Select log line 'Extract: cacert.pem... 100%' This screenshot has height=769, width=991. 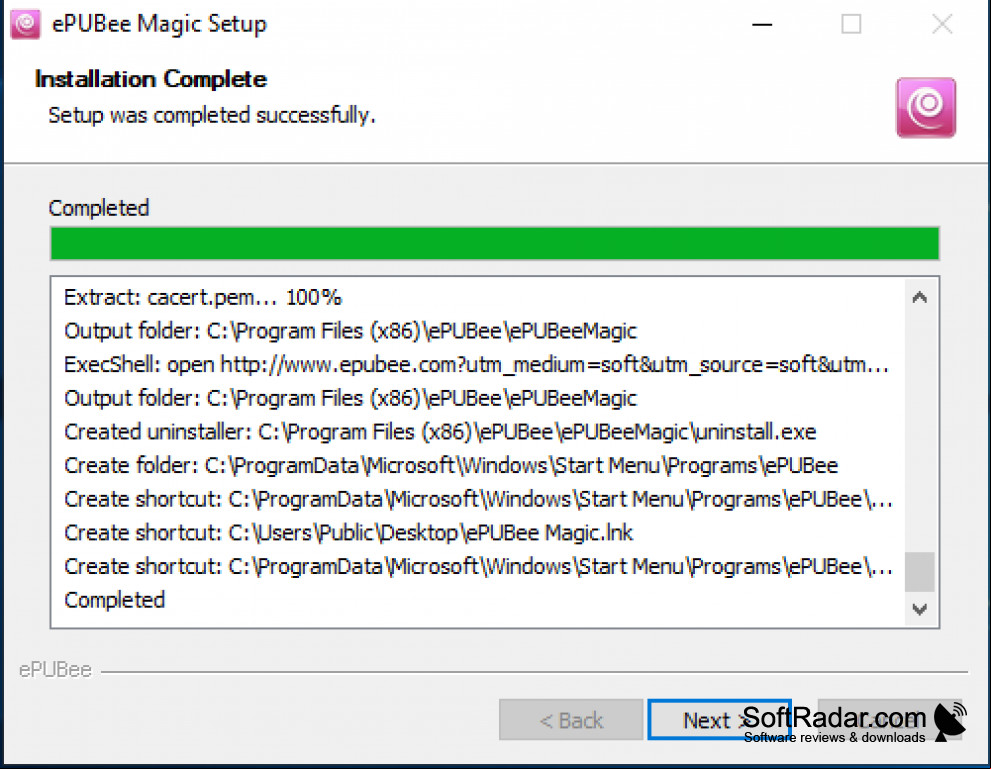203,297
